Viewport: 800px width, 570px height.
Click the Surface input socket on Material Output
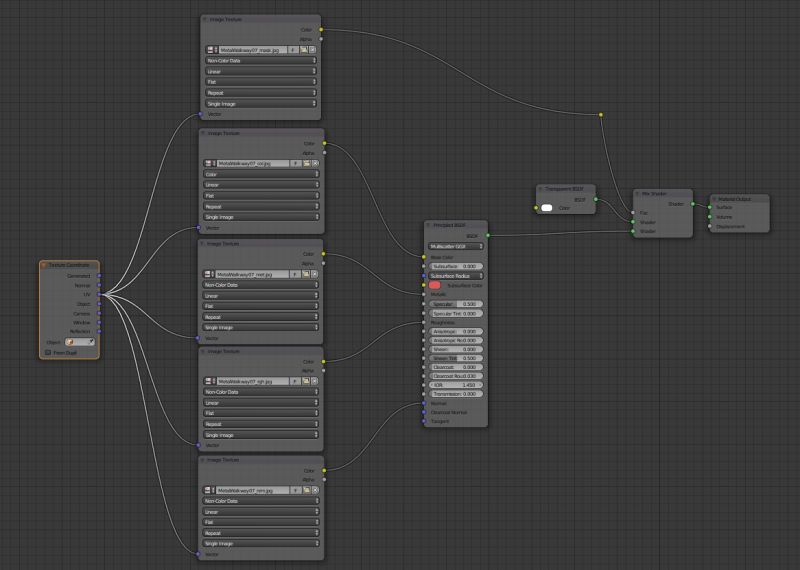[x=709, y=207]
